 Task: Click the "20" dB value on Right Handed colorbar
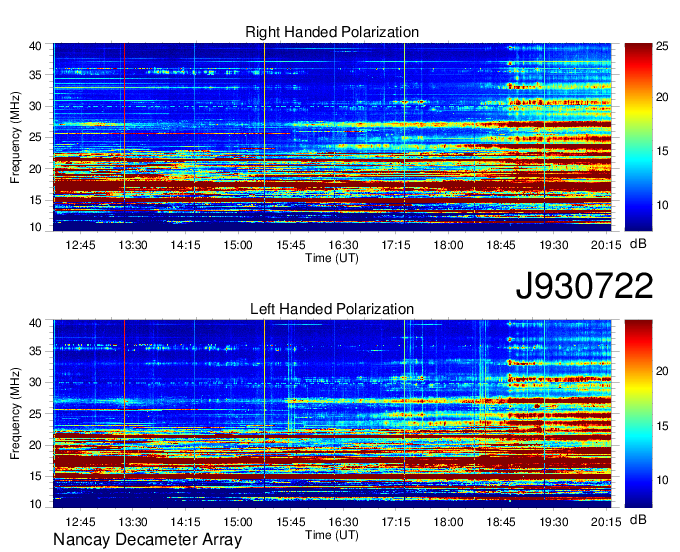click(662, 97)
